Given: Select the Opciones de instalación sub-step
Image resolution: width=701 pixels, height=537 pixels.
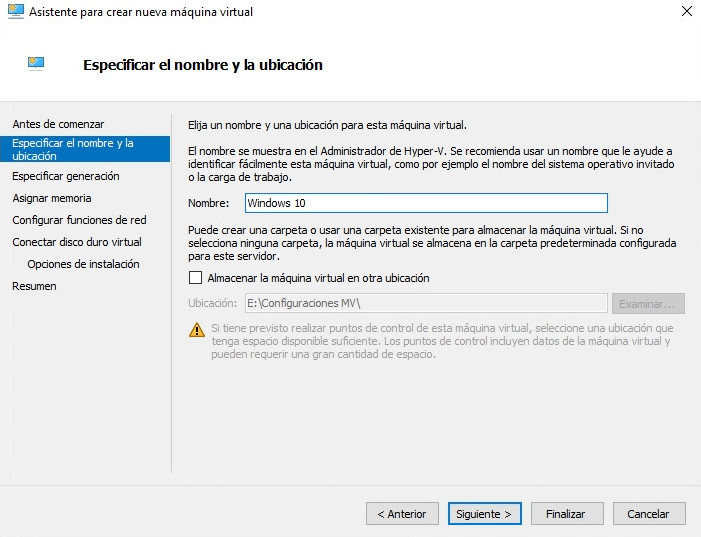Looking at the screenshot, I should [x=83, y=264].
